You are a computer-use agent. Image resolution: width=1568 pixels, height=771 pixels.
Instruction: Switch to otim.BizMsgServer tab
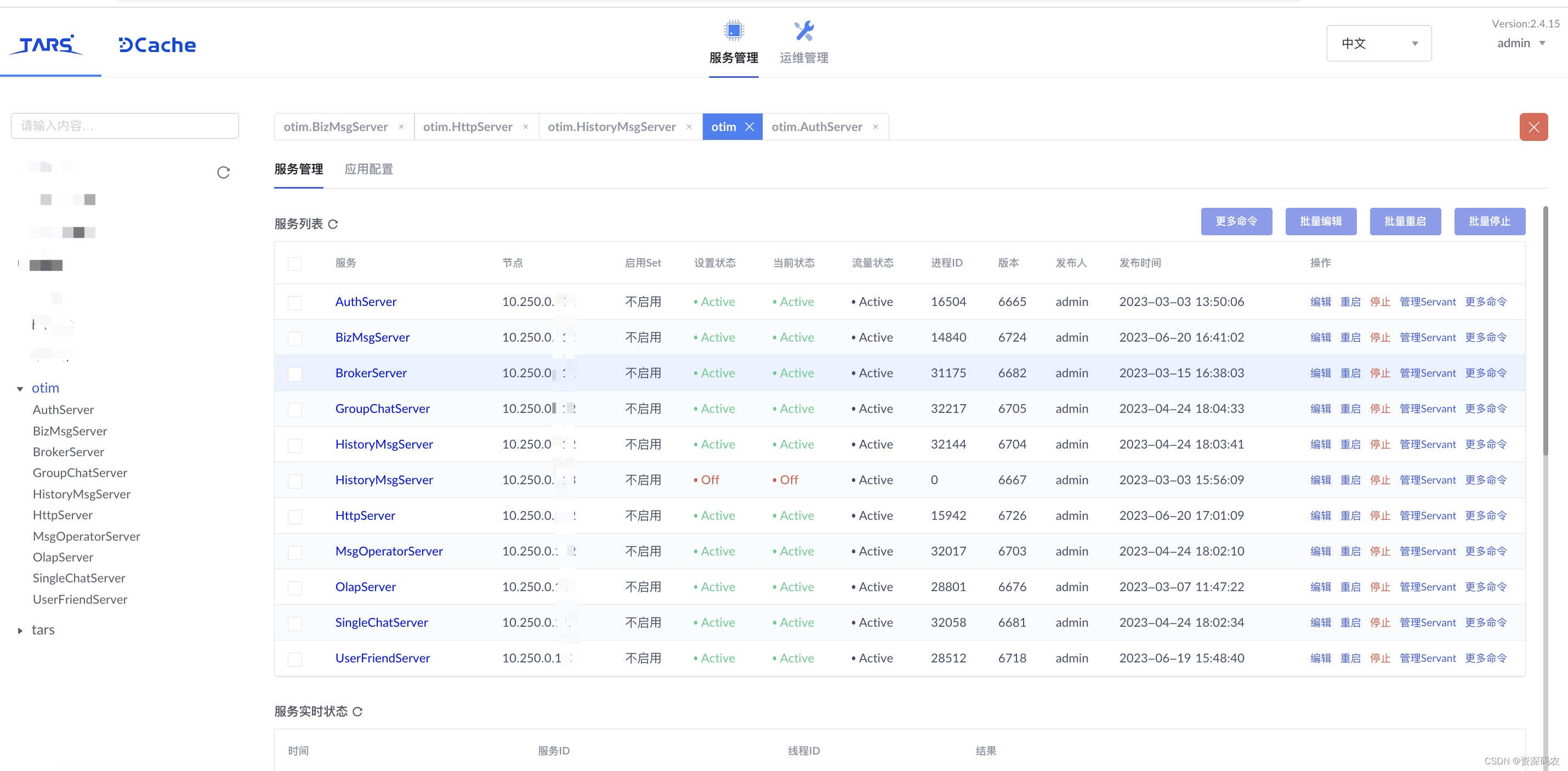336,127
